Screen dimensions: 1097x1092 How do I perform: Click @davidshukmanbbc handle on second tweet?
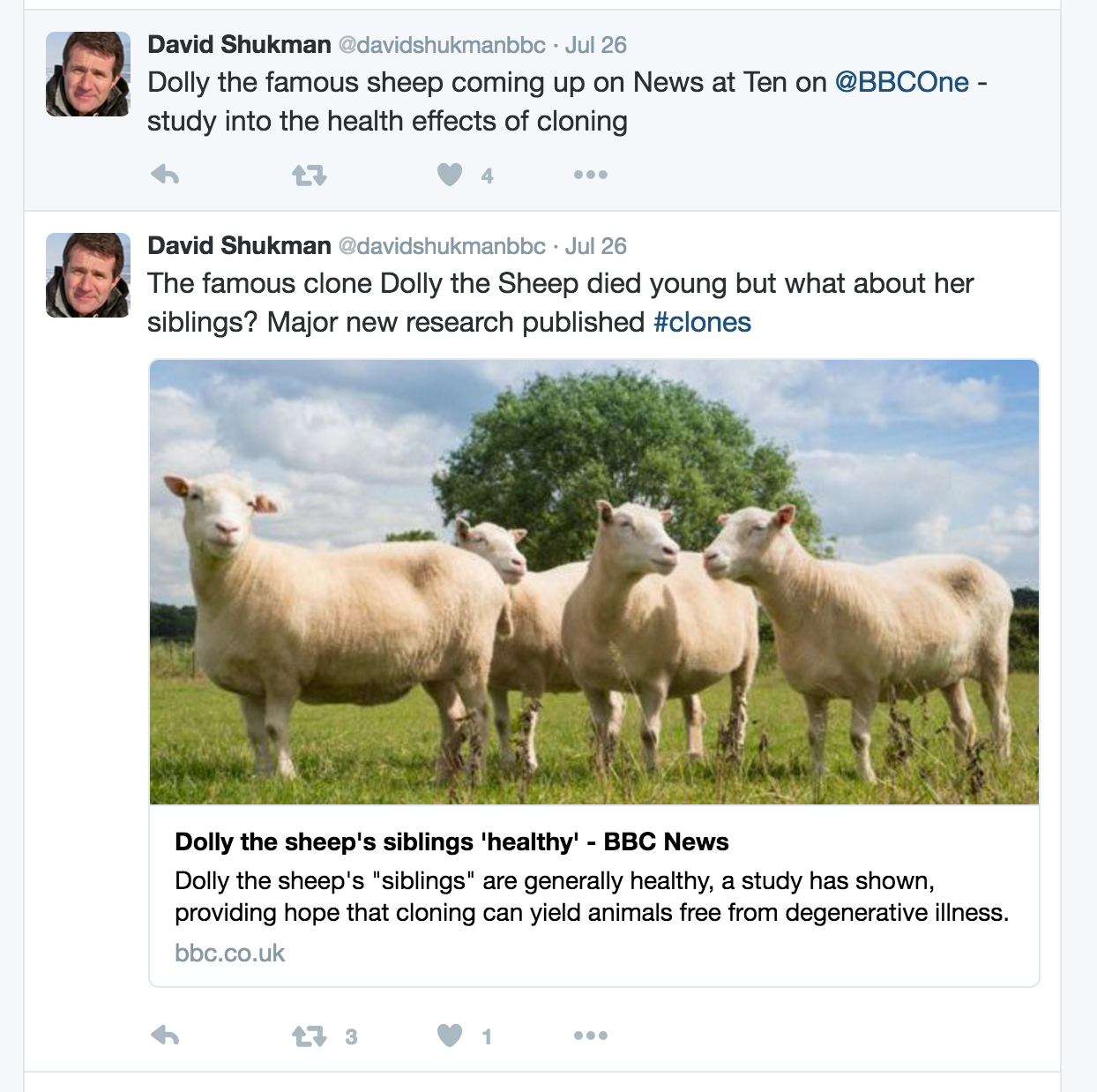pos(442,246)
